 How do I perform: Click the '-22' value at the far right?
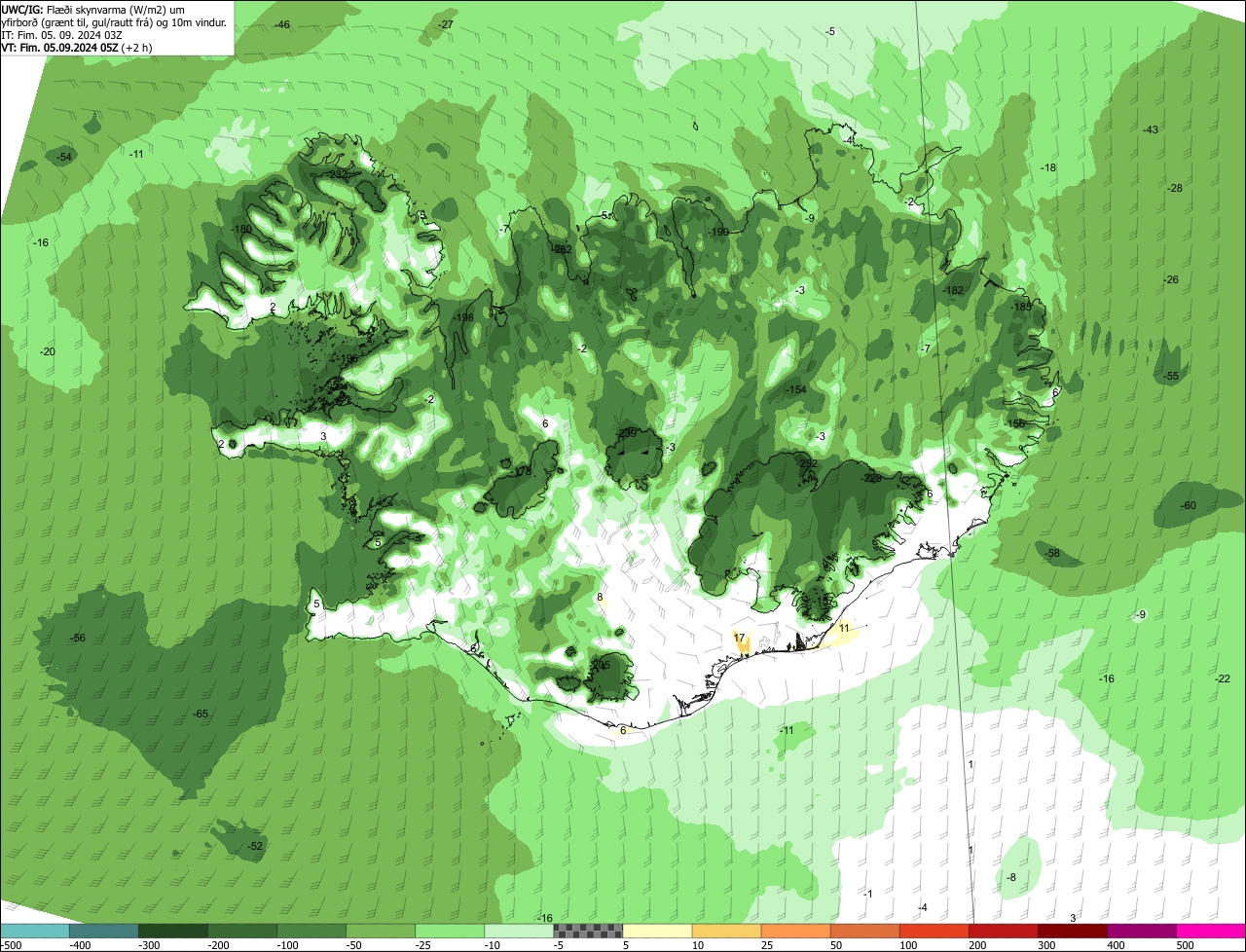click(1224, 678)
